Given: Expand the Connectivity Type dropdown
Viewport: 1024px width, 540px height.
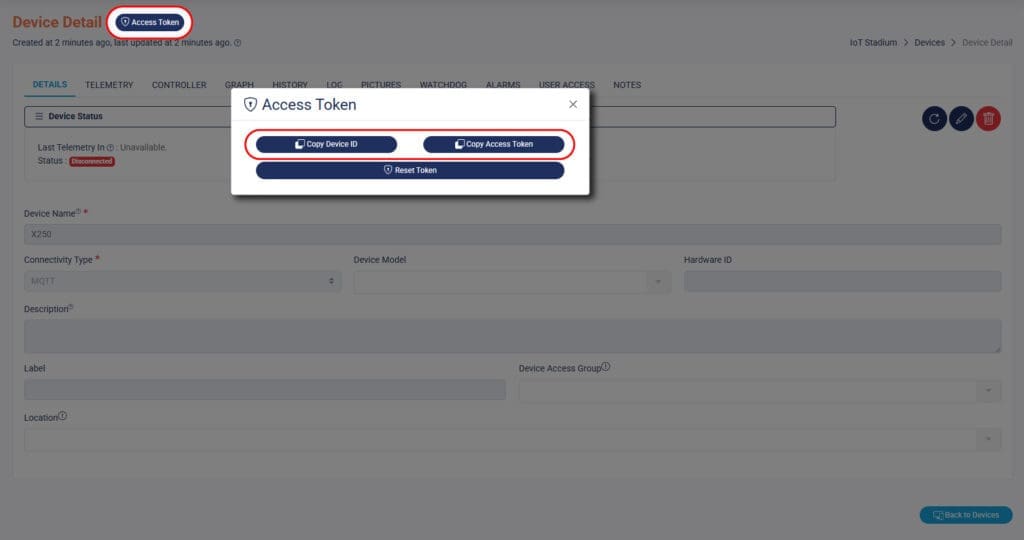Looking at the screenshot, I should 182,282.
